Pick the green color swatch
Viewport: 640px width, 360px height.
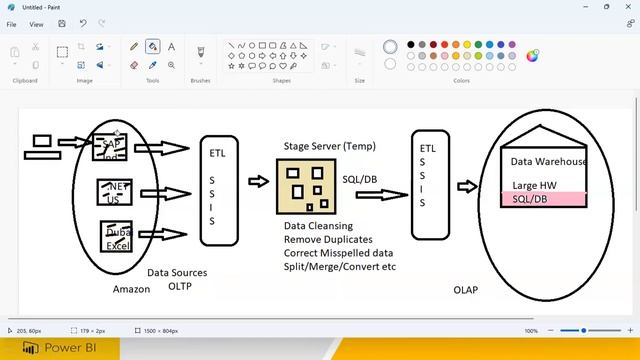click(x=478, y=44)
